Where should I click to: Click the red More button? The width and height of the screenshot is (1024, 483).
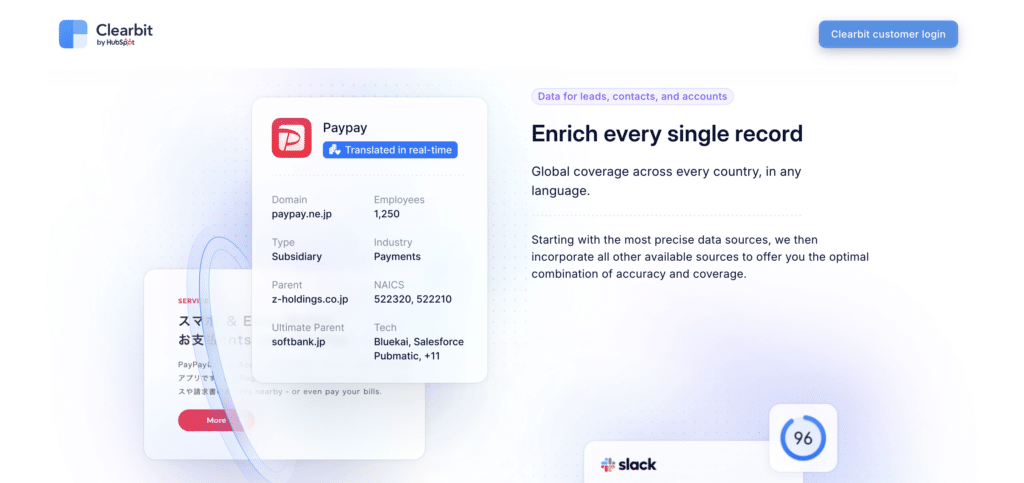(216, 420)
